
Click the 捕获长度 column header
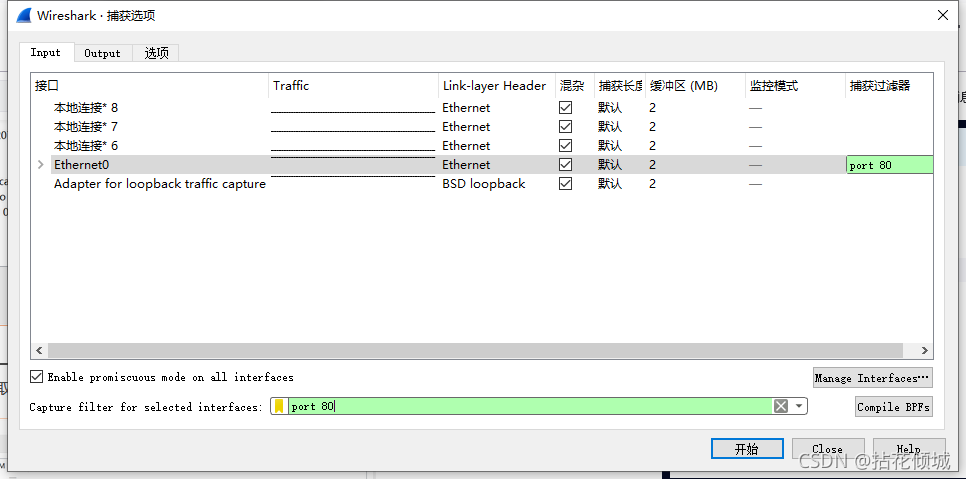click(620, 86)
